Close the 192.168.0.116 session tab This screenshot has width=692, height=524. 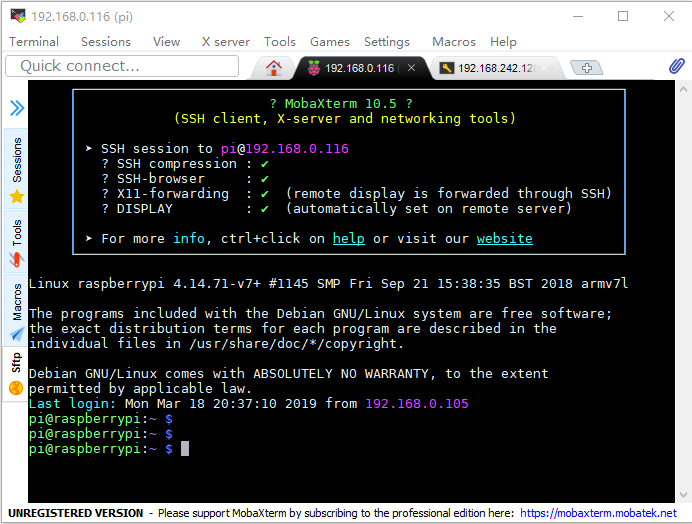[x=411, y=68]
